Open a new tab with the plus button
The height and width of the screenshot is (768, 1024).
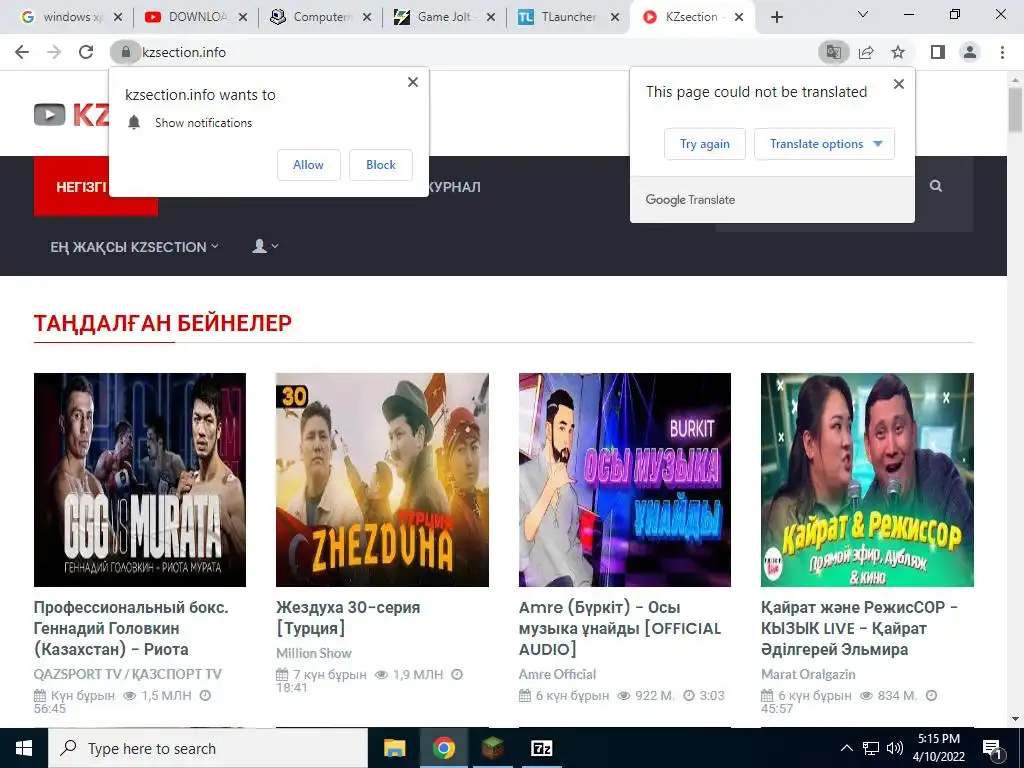[776, 17]
